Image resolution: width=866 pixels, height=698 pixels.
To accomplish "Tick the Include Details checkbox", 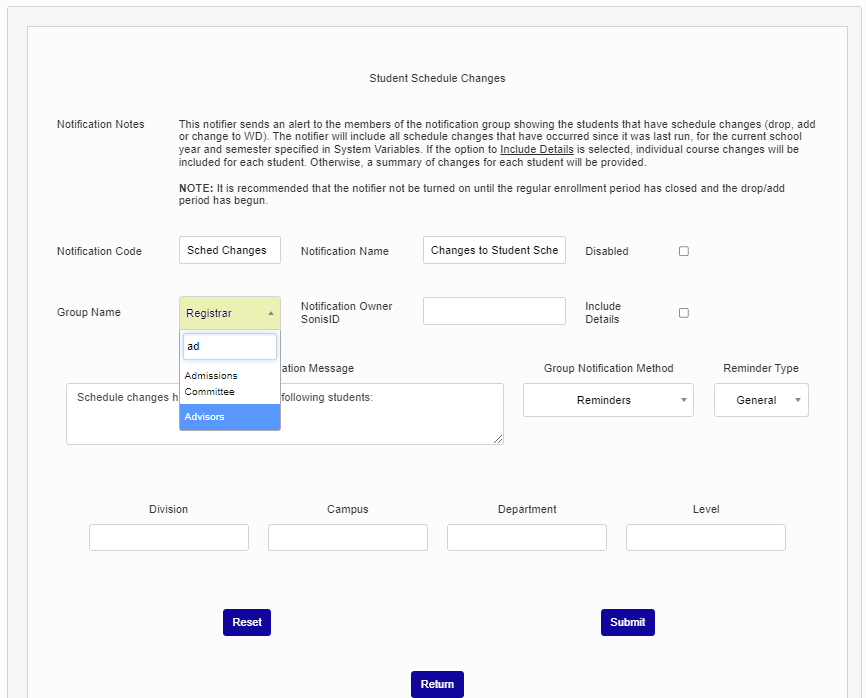I will click(x=684, y=312).
